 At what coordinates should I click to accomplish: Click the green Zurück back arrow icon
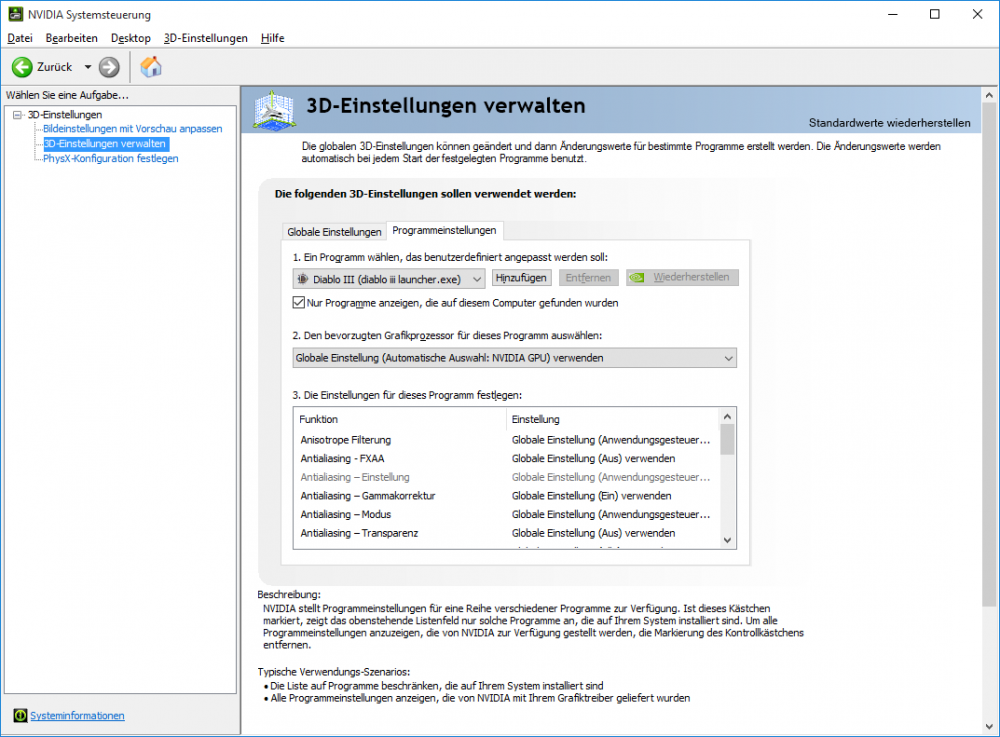22,67
